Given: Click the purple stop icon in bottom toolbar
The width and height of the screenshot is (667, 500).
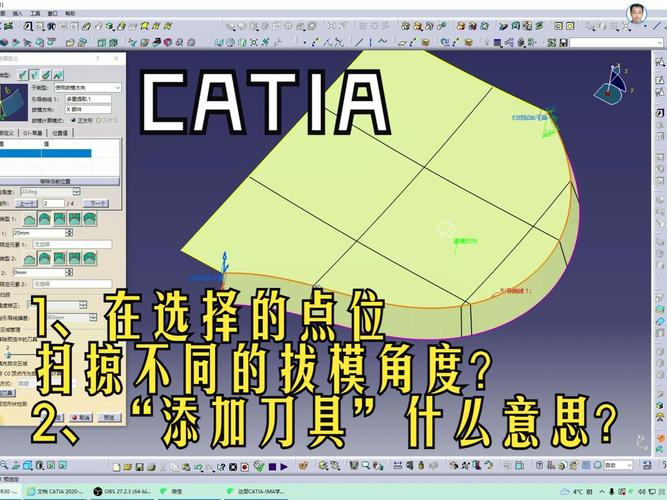Looking at the screenshot, I should 272,467.
